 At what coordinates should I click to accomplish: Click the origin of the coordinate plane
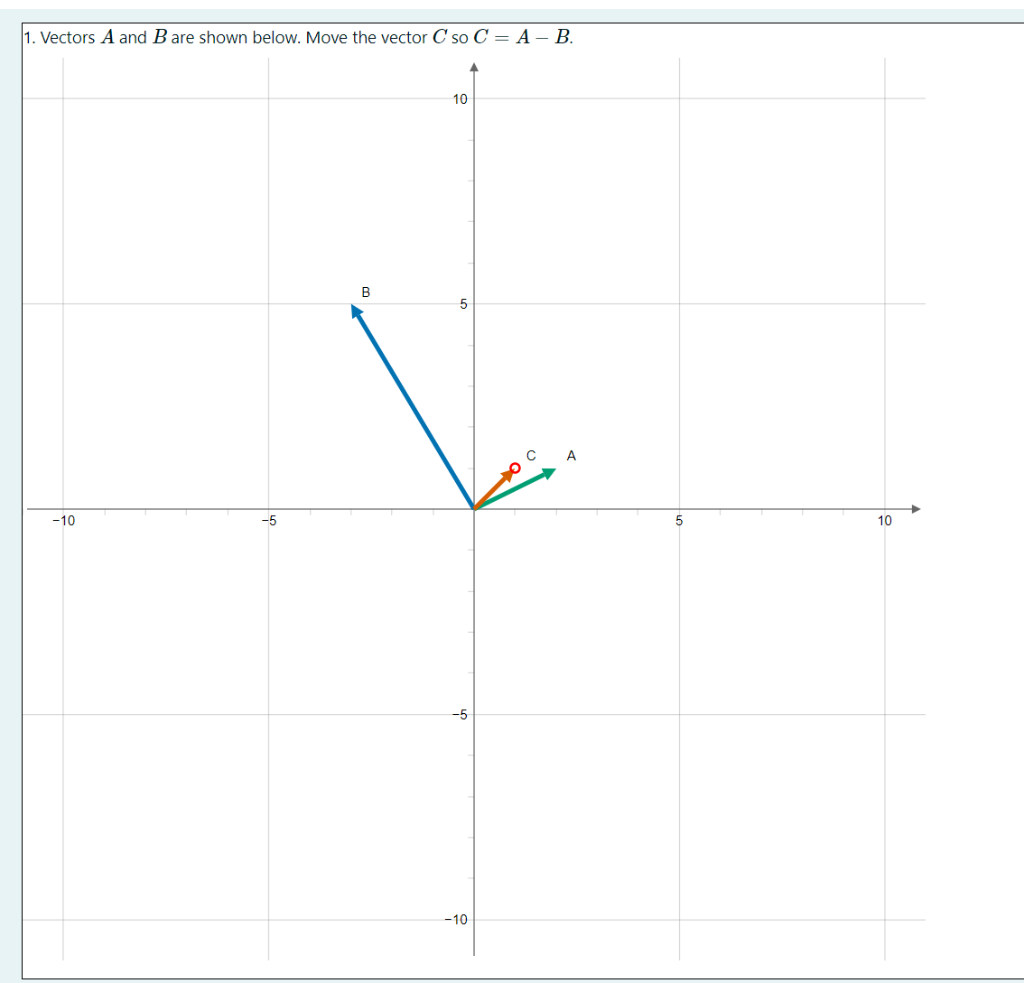click(x=474, y=508)
